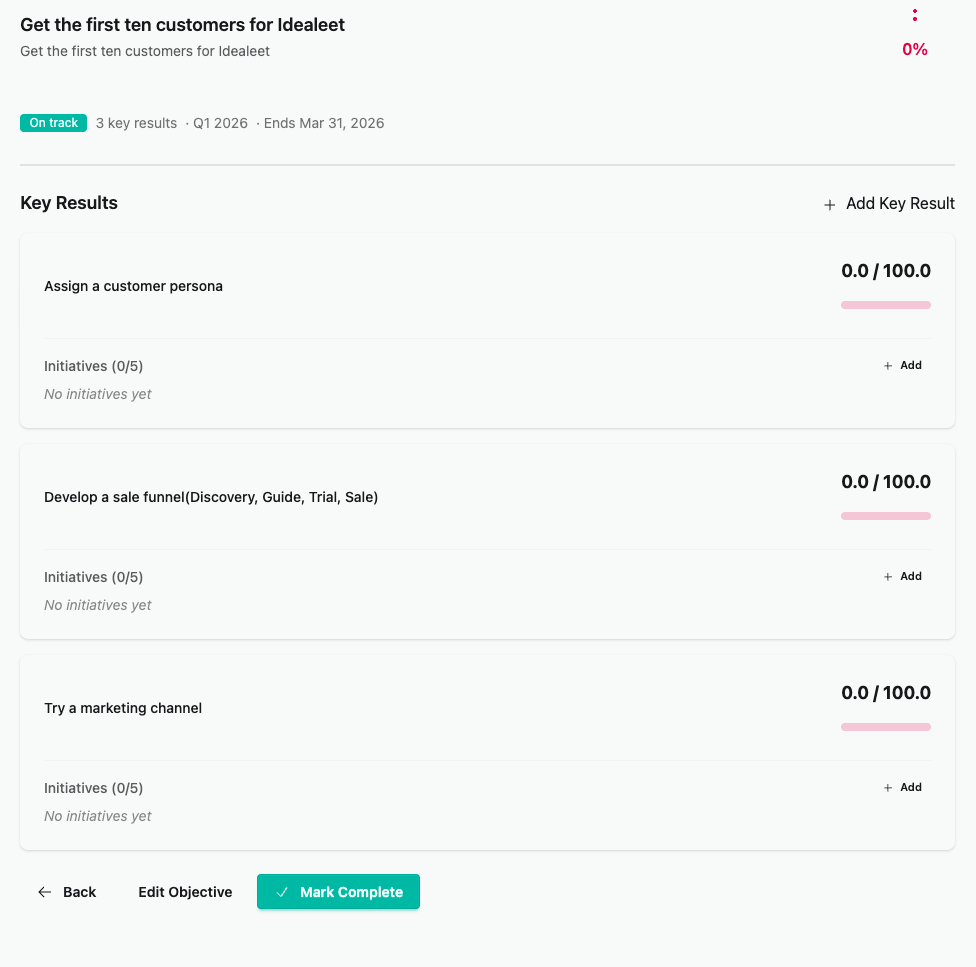
Task: Click Add under the marketing channel key result
Action: pyautogui.click(x=902, y=787)
